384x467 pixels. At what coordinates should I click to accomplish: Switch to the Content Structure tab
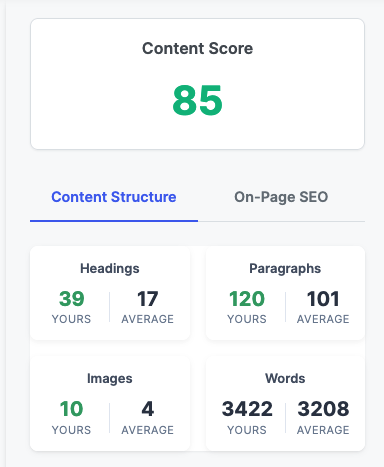114,197
